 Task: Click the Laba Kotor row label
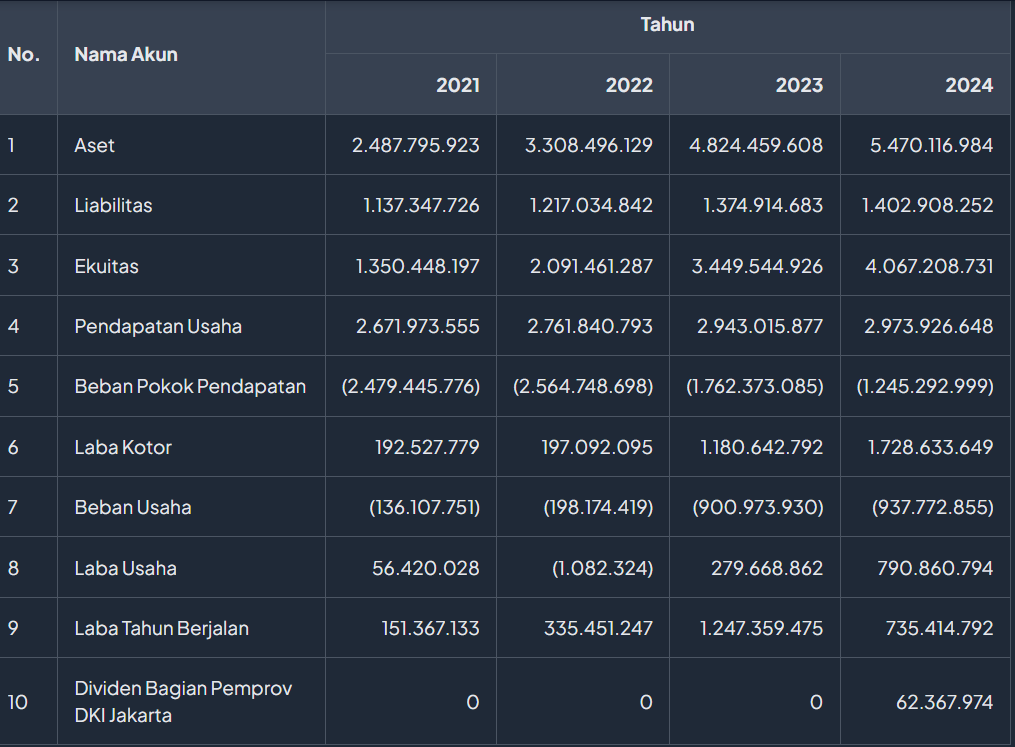[x=123, y=448]
